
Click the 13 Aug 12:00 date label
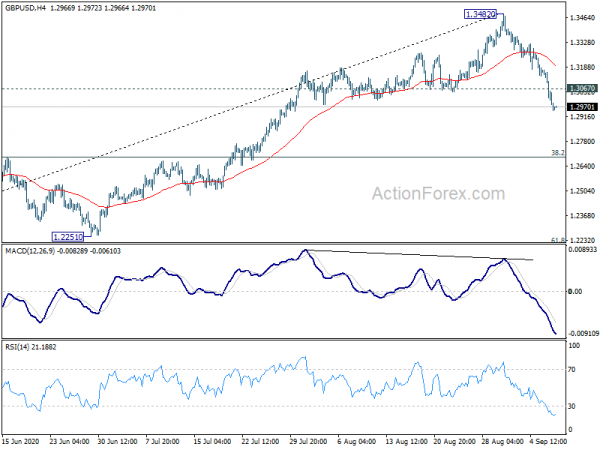pos(406,442)
